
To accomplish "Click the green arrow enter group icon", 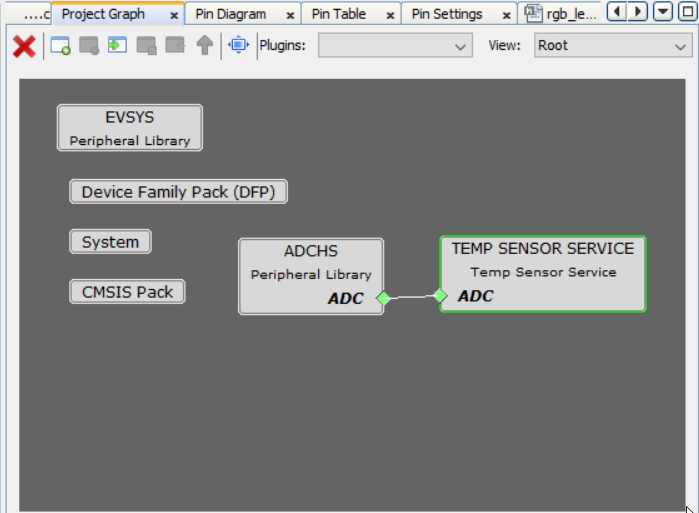I will click(x=117, y=46).
